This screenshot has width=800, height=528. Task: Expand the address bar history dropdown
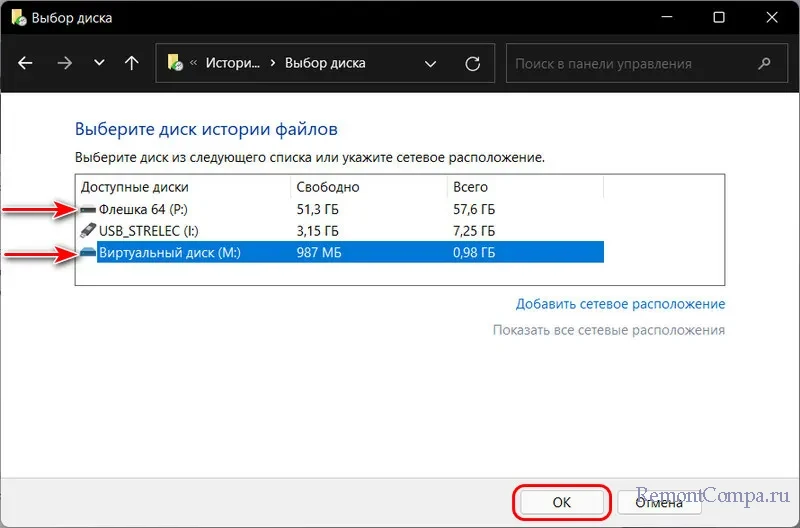point(431,63)
